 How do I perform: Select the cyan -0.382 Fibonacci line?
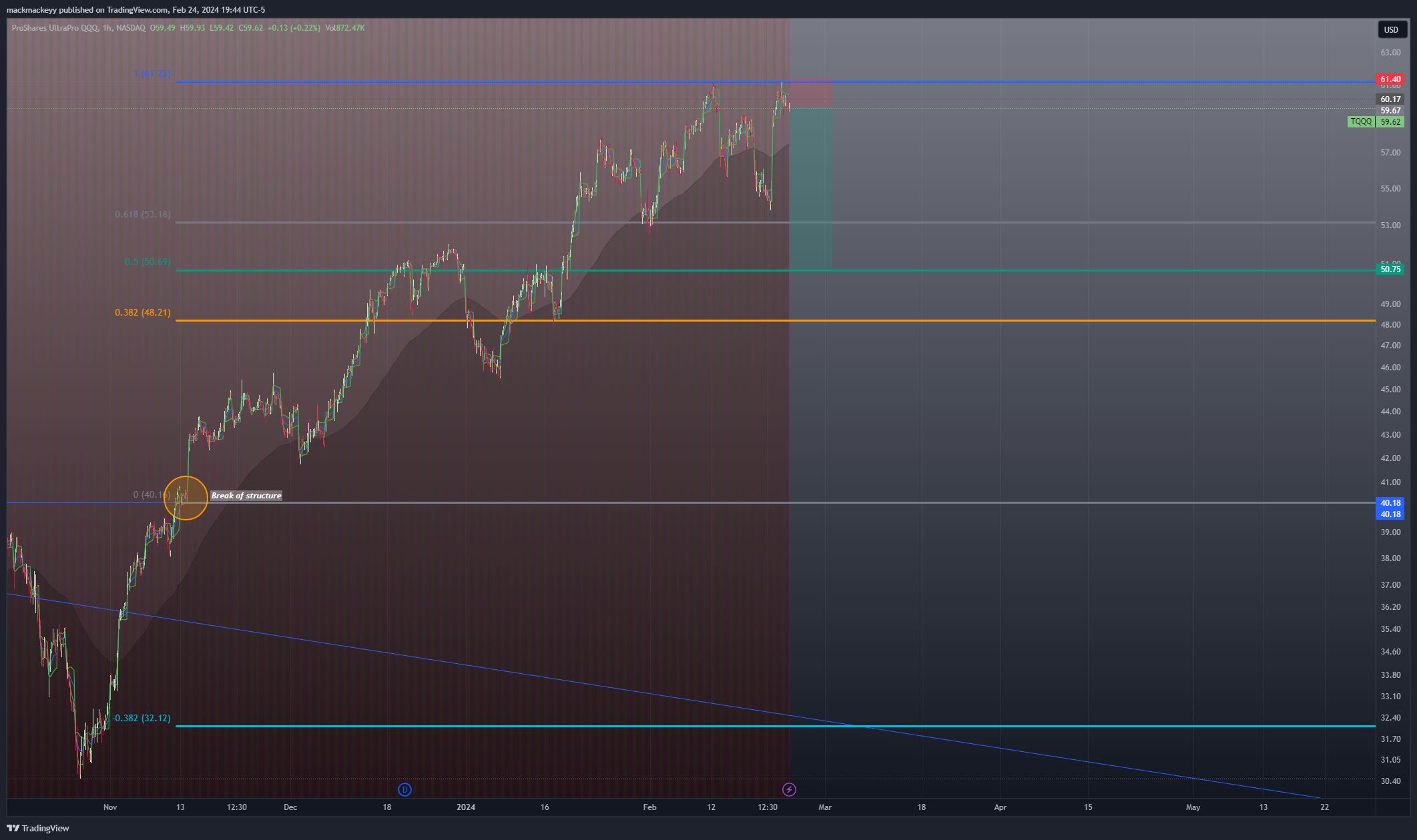pos(774,726)
